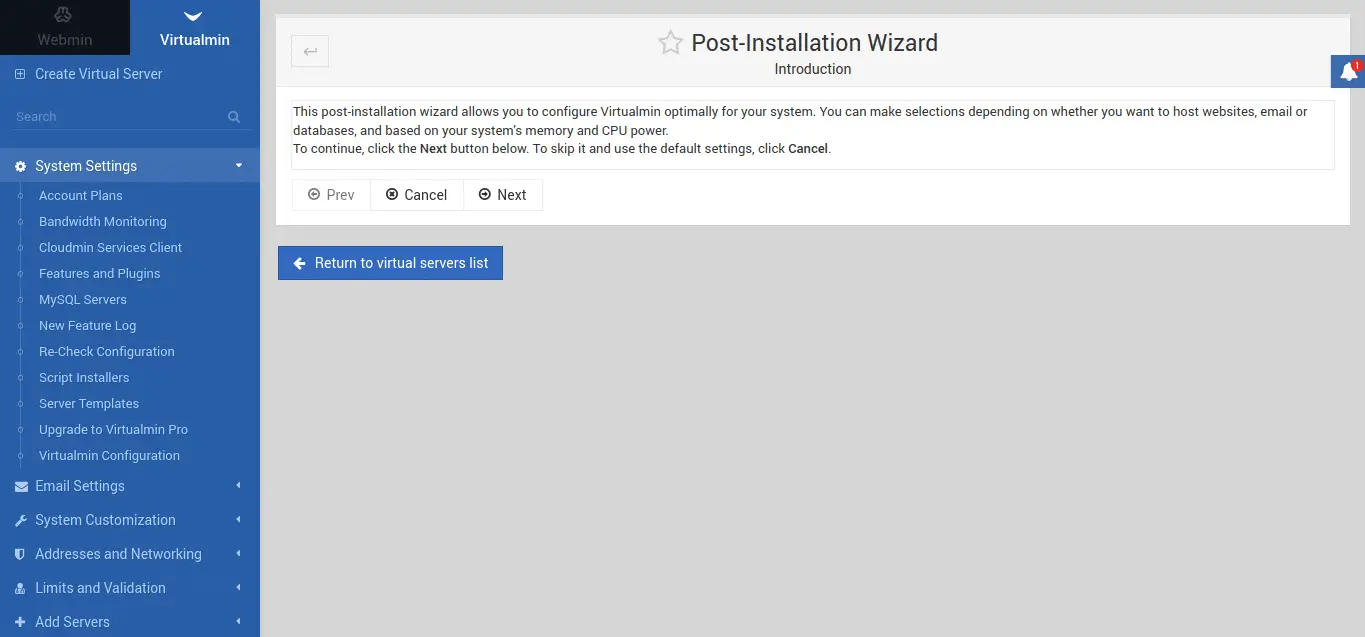Star the Post-Installation Wizard page as favorite

[x=669, y=43]
